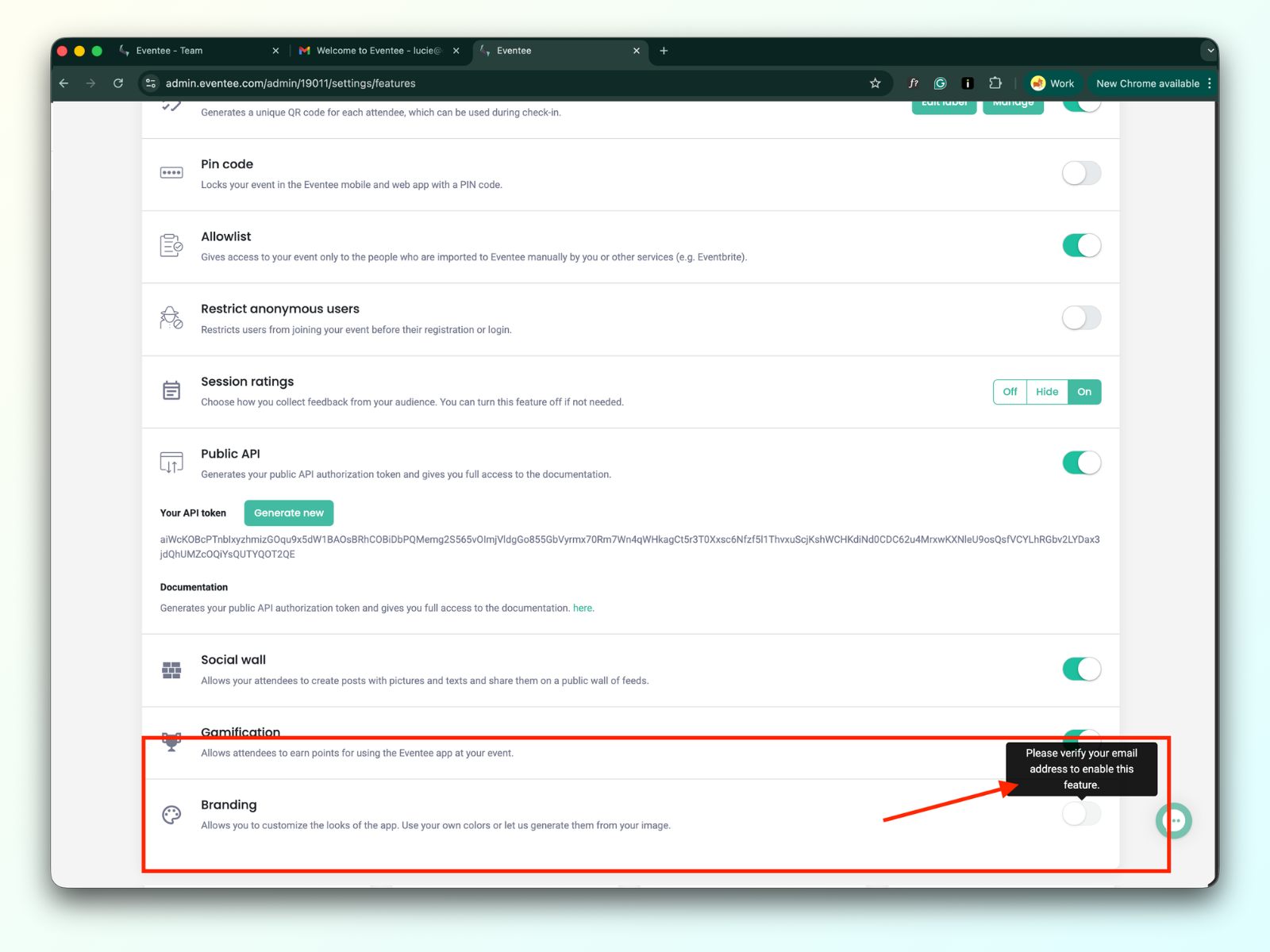Close the 'Welcome to Eventee' Gmail tab
Viewport: 1270px width, 952px height.
tap(456, 51)
